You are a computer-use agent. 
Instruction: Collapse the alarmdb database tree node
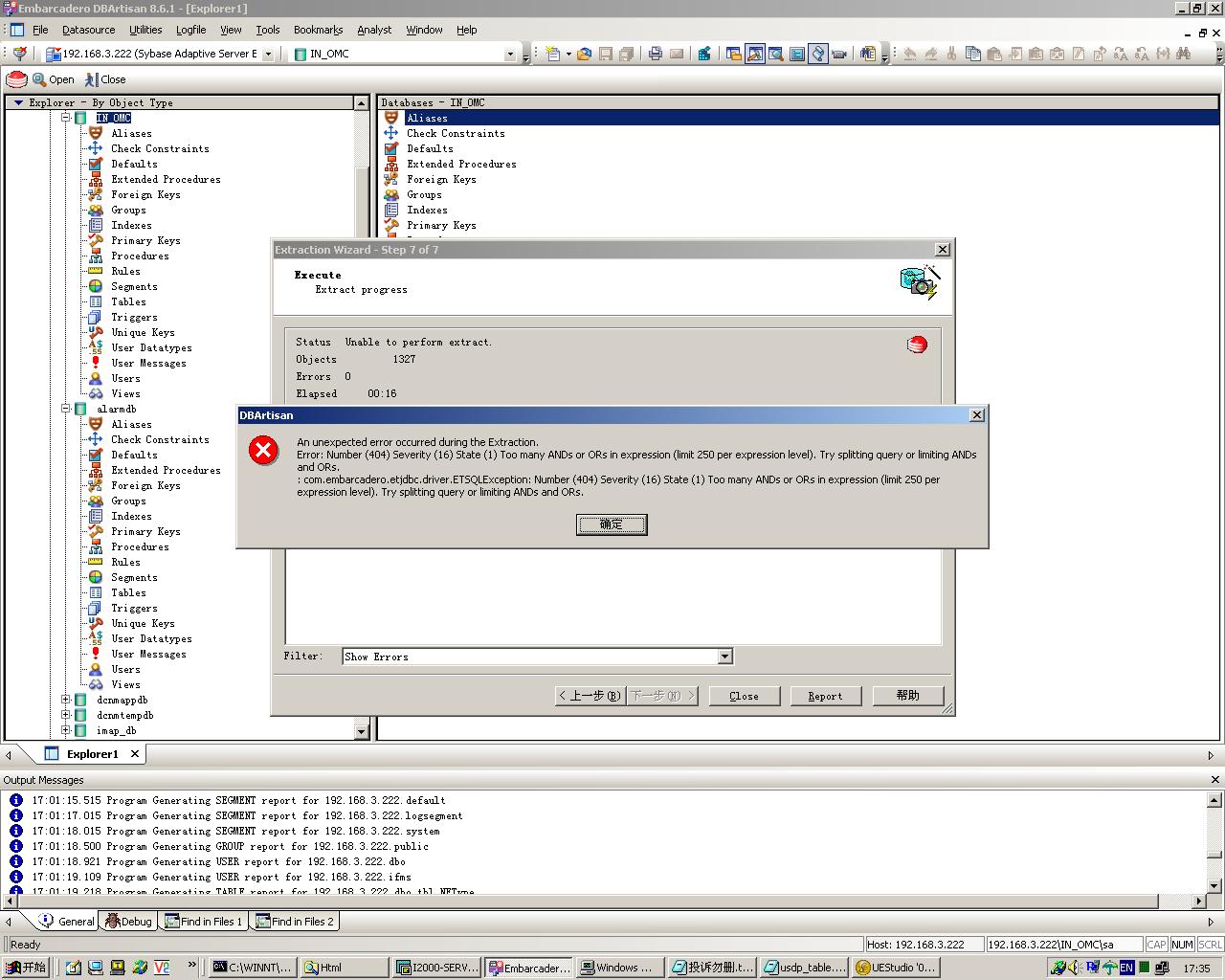tap(66, 409)
